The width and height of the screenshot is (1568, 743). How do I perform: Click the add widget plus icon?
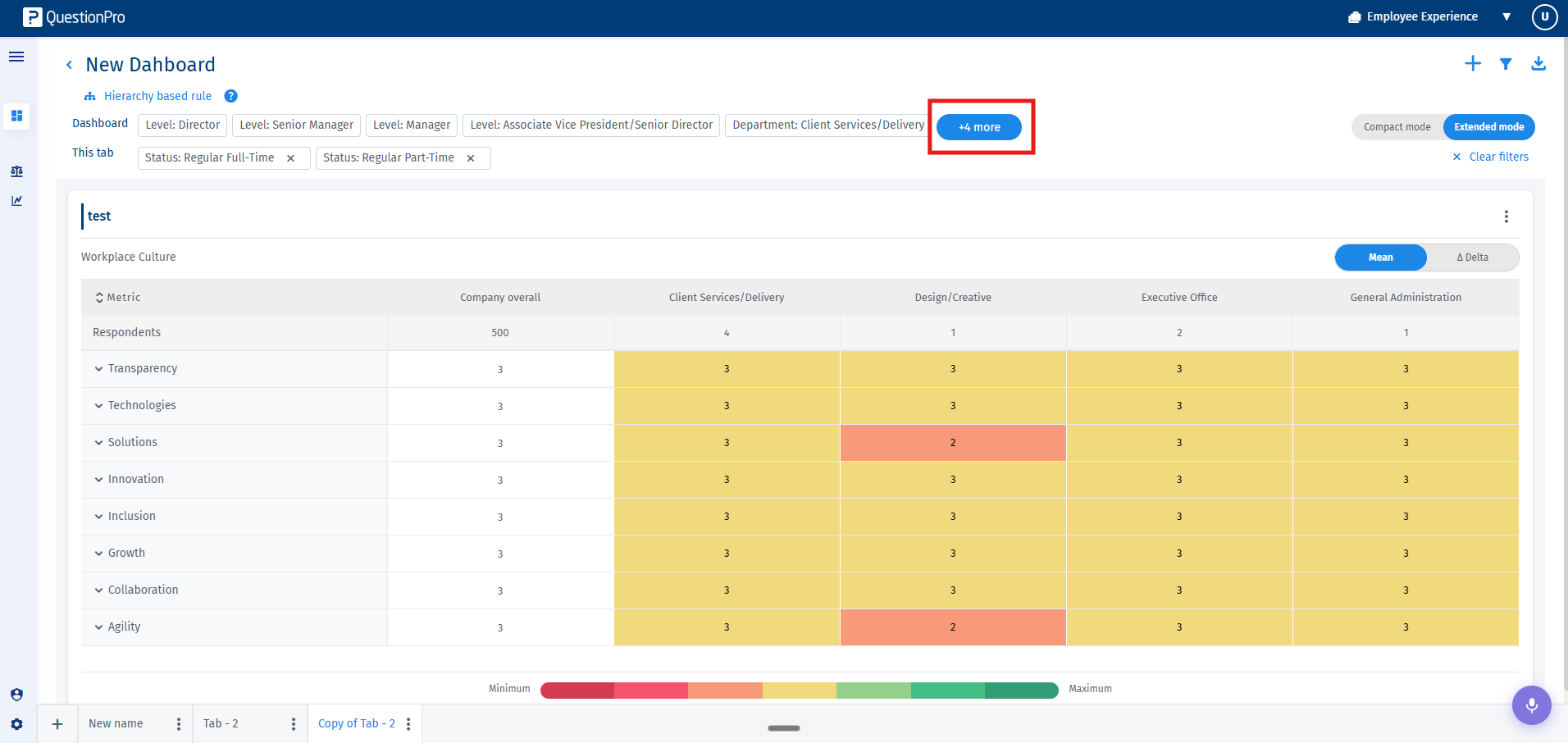(1473, 64)
